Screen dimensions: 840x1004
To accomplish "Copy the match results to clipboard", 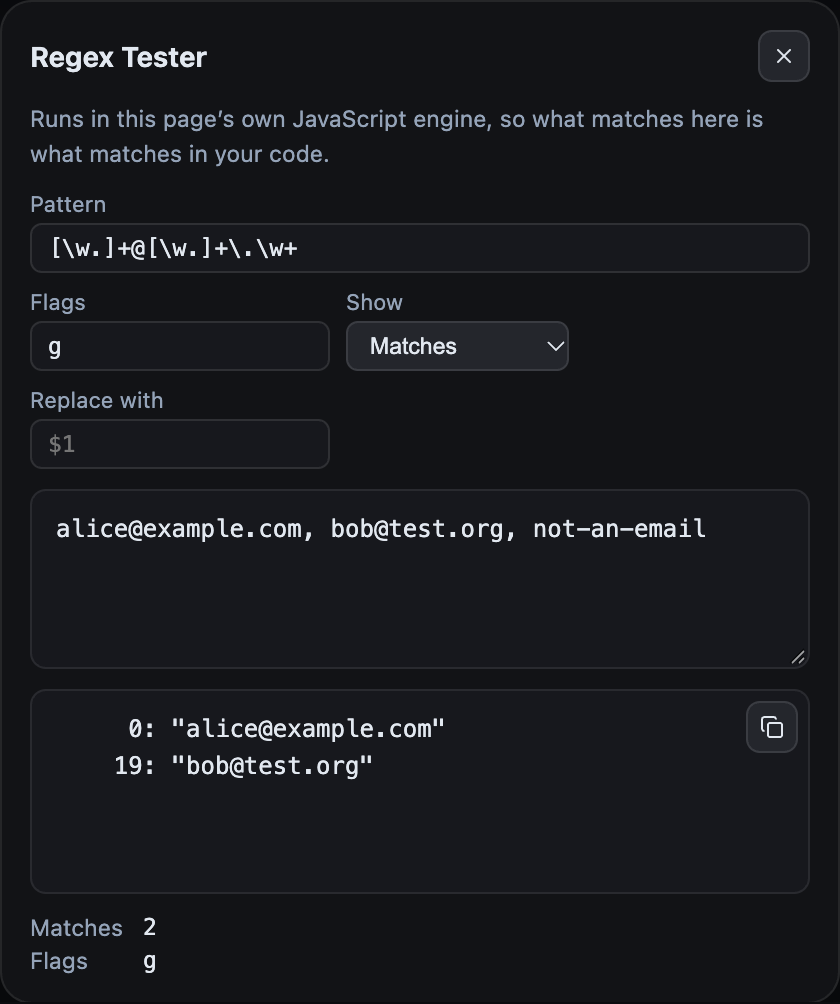I will pyautogui.click(x=771, y=727).
